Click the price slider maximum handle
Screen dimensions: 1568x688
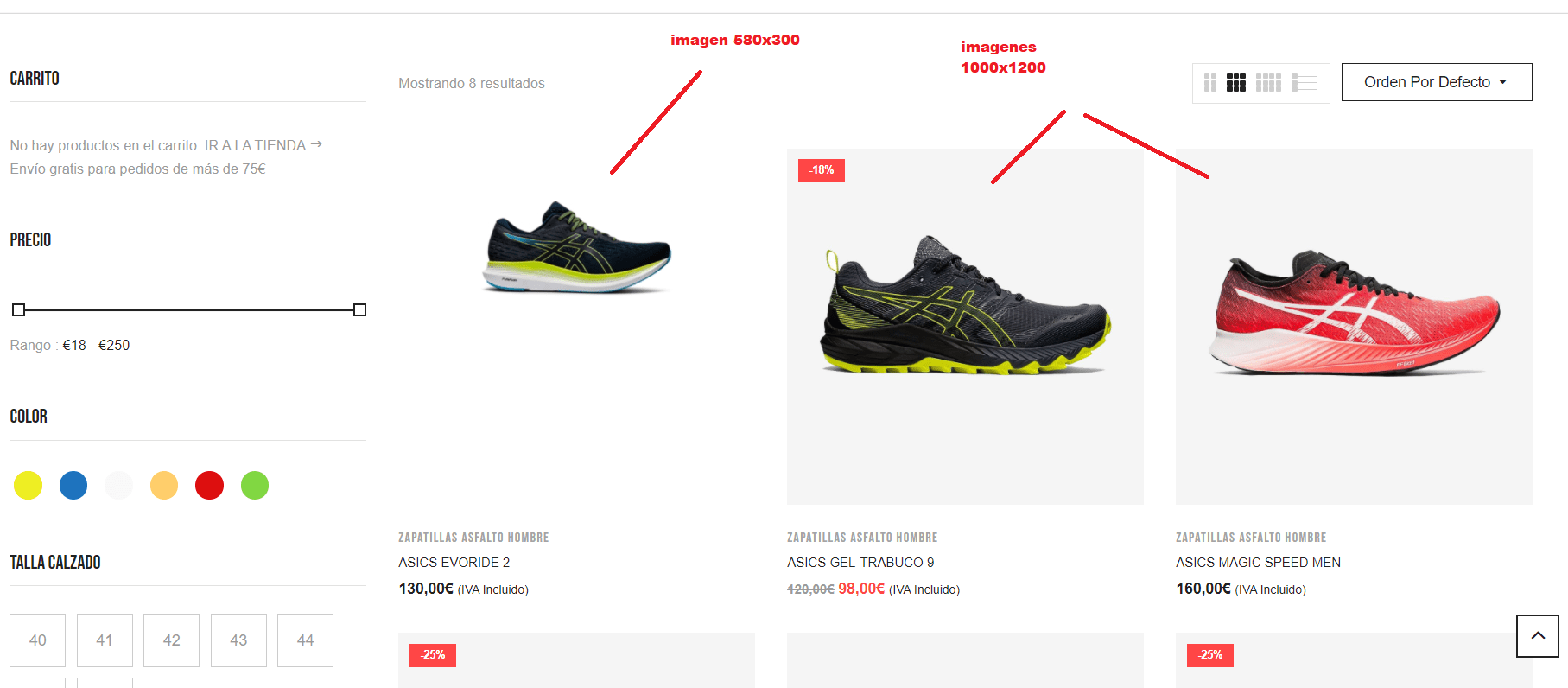tap(360, 309)
